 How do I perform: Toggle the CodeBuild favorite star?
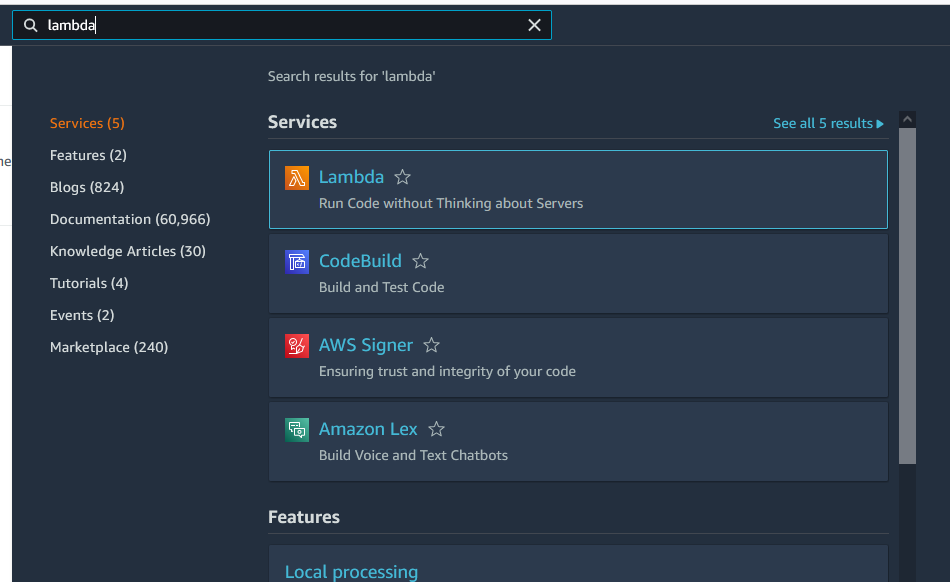pos(420,261)
